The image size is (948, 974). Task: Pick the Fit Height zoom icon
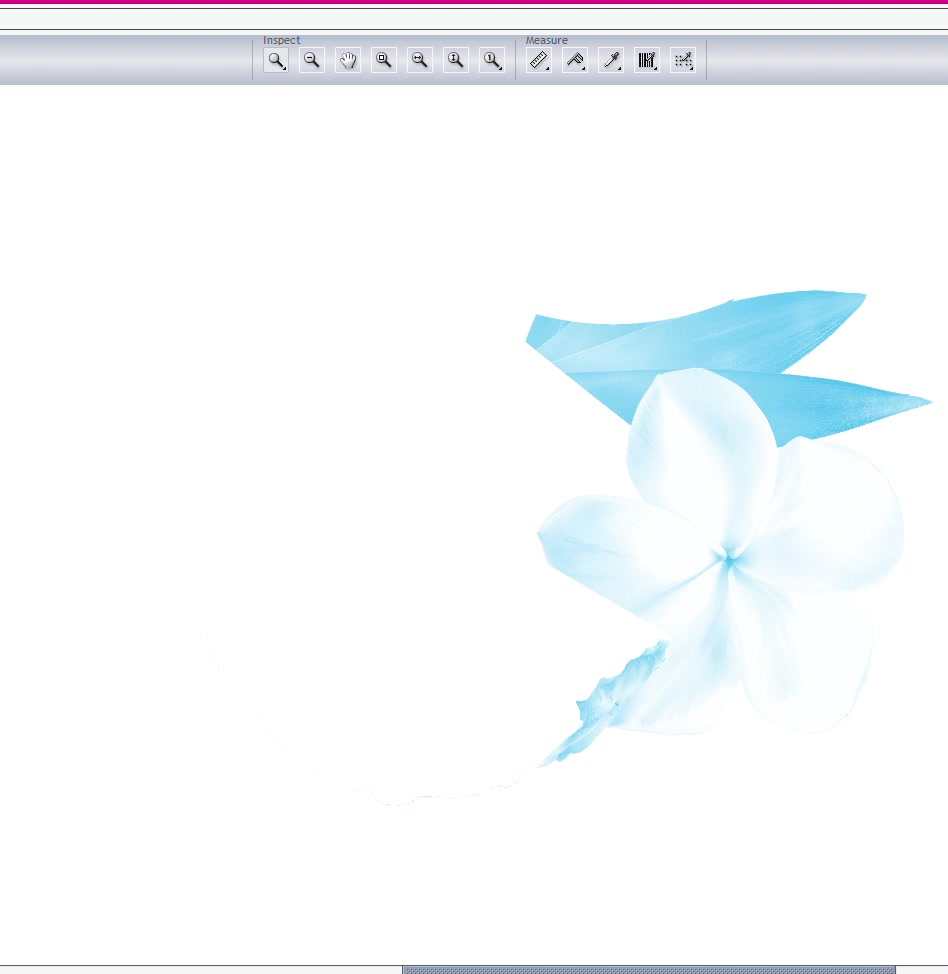coord(456,61)
